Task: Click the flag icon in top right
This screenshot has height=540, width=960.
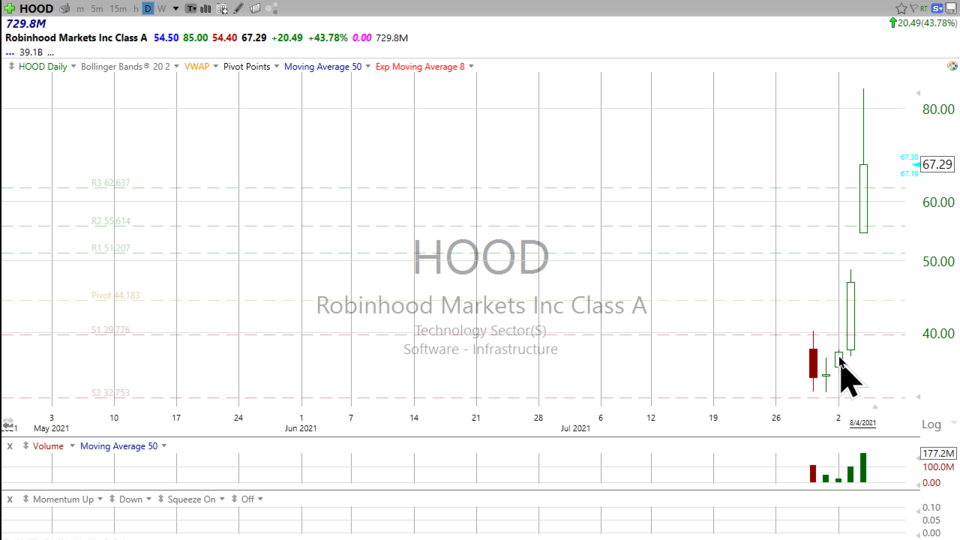Action: [914, 8]
